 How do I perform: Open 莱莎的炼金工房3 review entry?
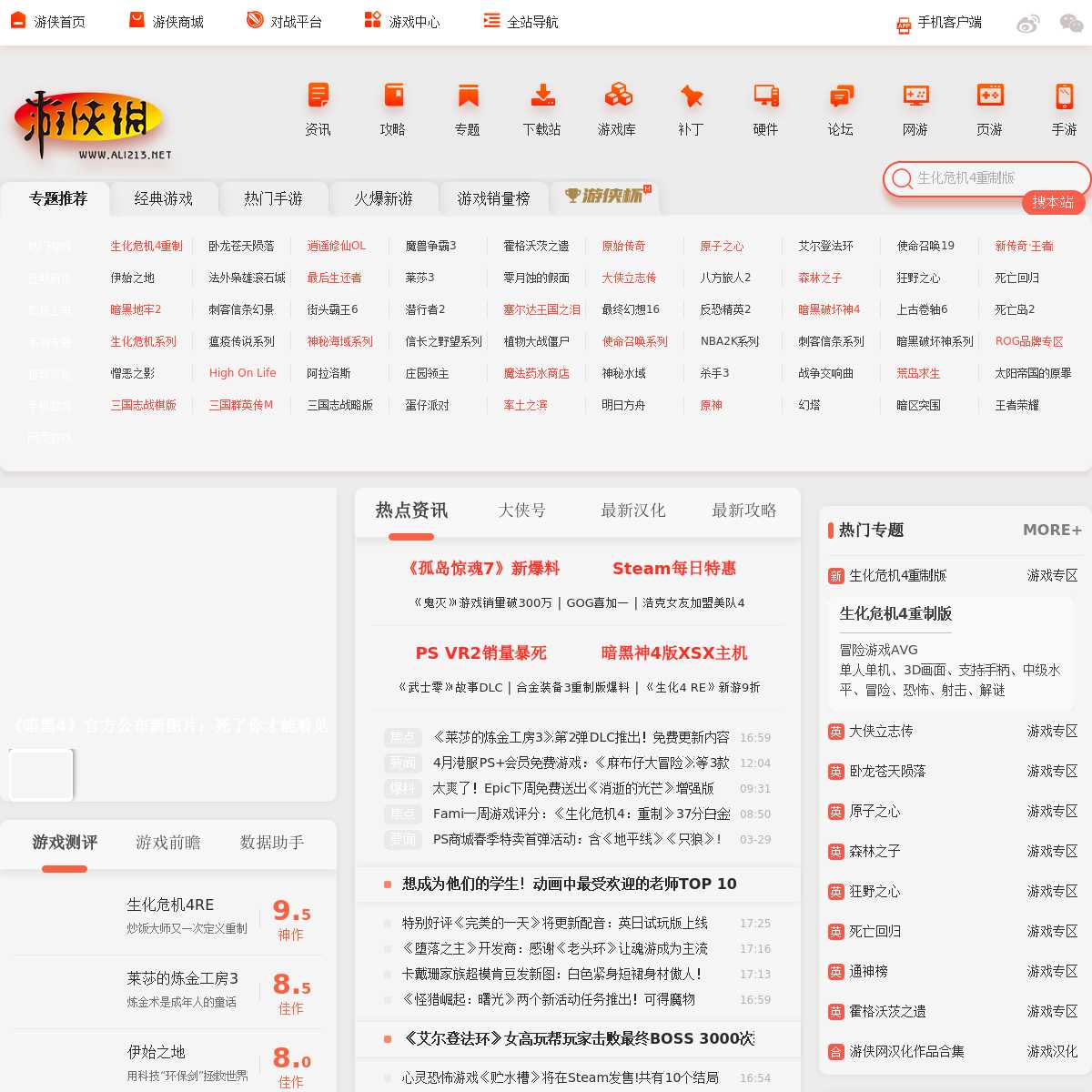point(170,992)
